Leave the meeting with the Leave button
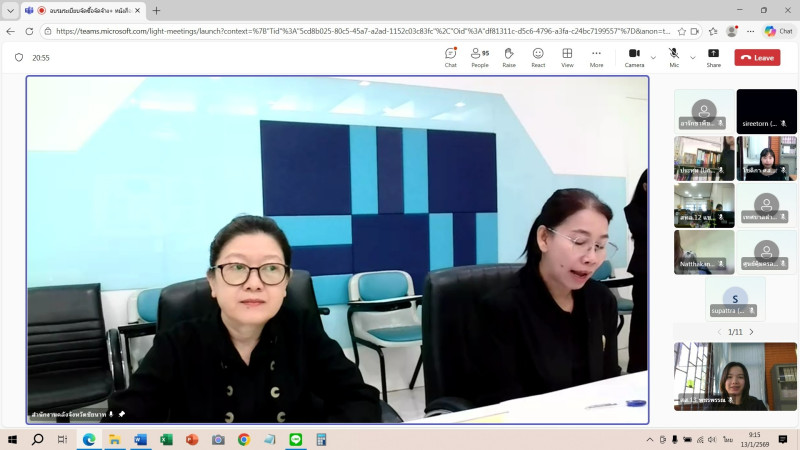 (x=757, y=58)
